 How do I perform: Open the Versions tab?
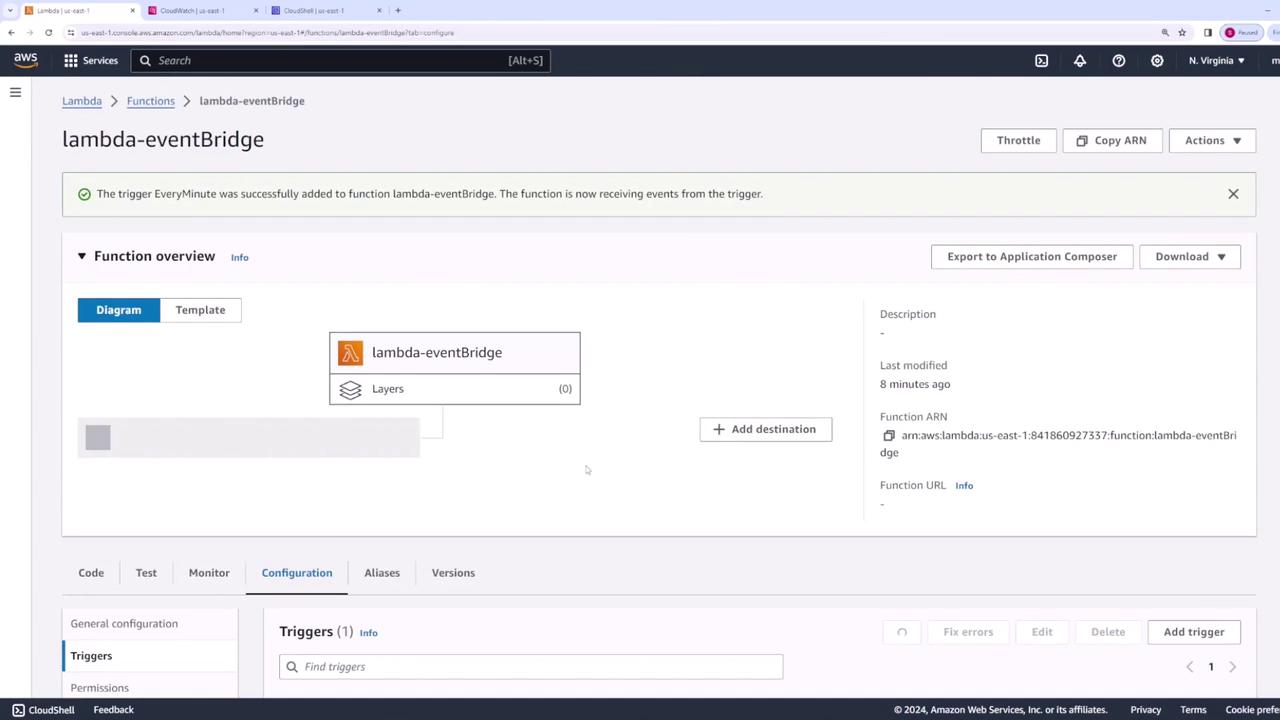pos(453,573)
